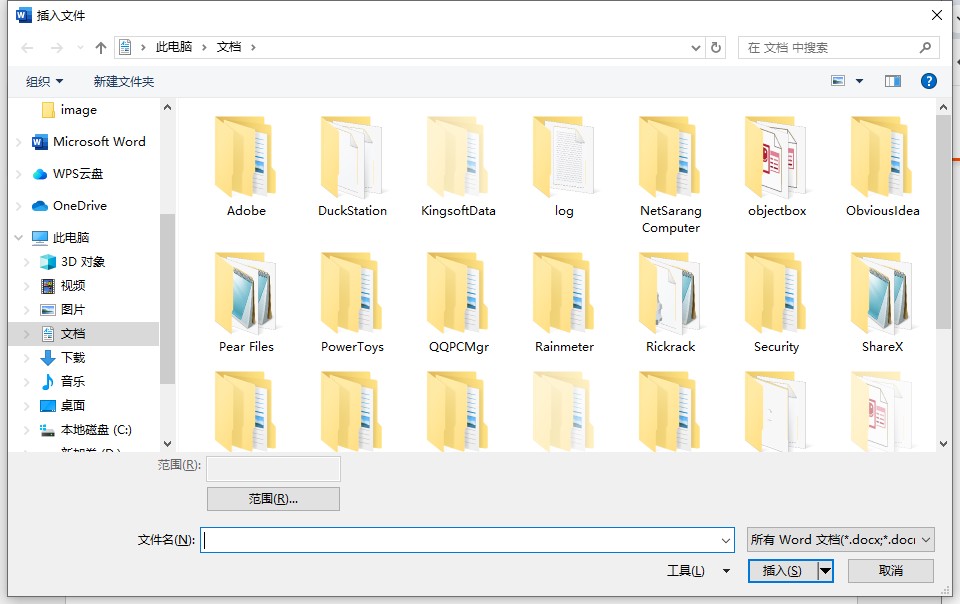Open the help question mark icon
The height and width of the screenshot is (604, 960).
click(928, 81)
